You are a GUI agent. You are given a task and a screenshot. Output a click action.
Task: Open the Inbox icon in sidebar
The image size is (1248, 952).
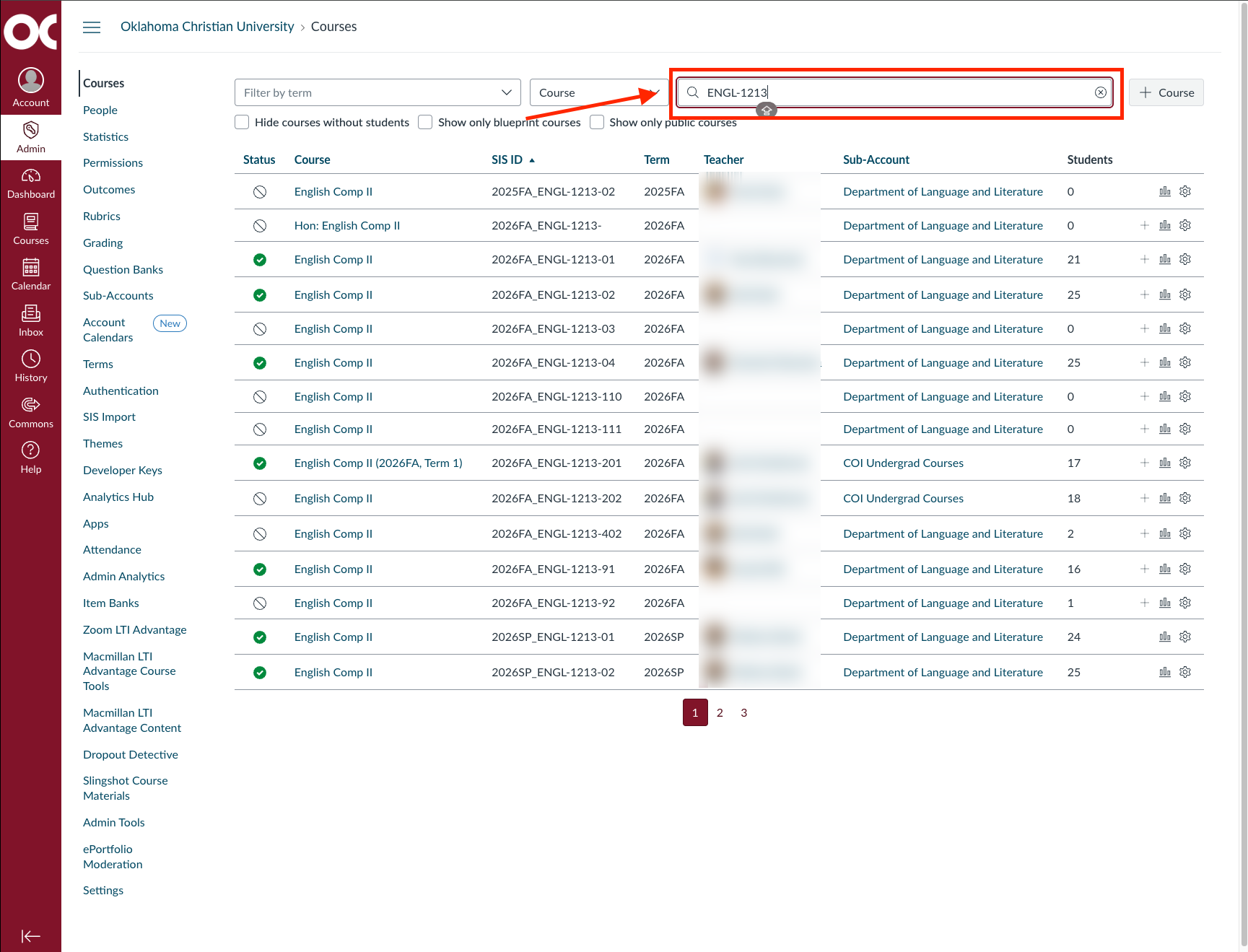coord(31,321)
